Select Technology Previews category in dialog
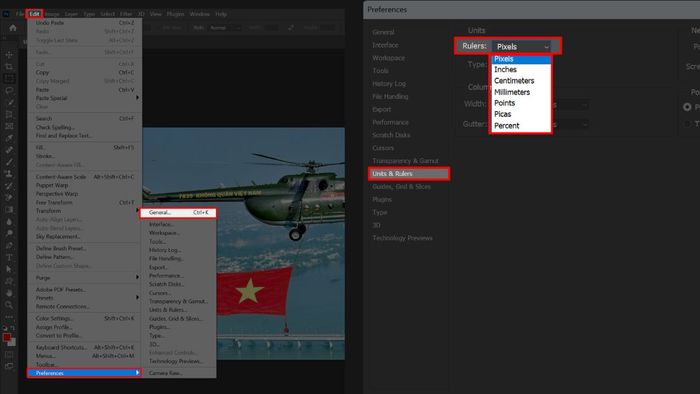 (x=402, y=238)
